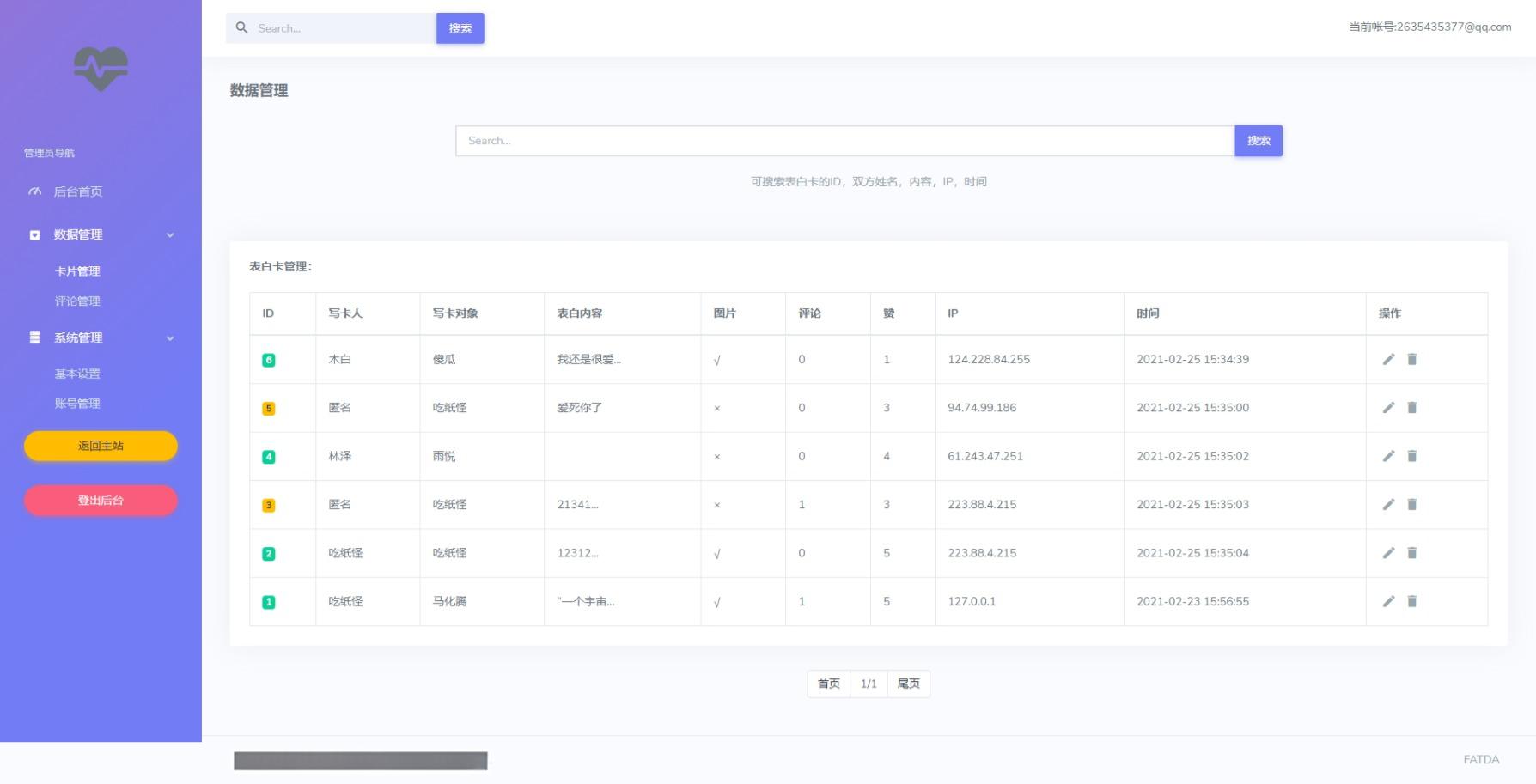1536x784 pixels.
Task: Go to 尾页 in pagination
Action: click(x=909, y=684)
